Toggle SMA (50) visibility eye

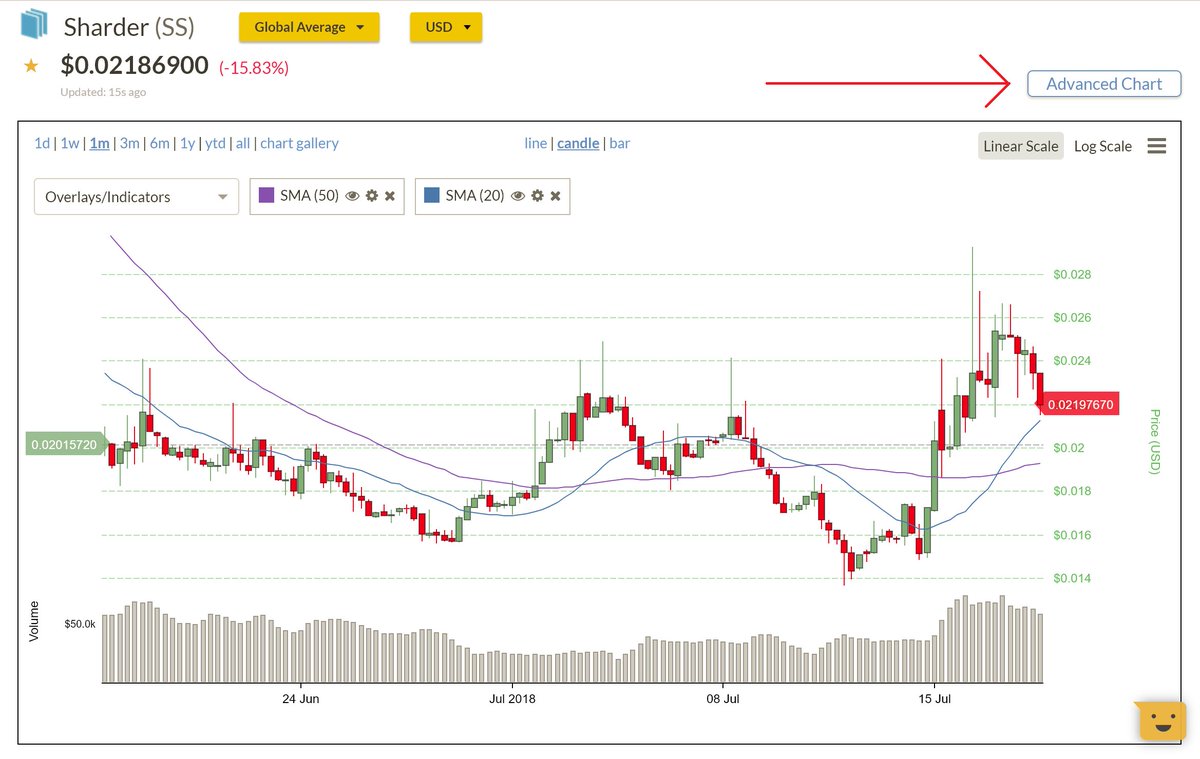[352, 196]
